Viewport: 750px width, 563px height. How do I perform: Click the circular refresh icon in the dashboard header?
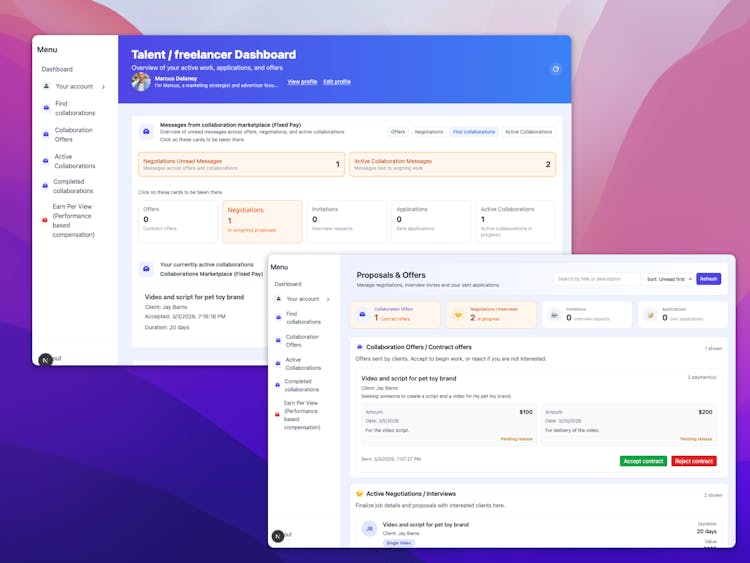pyautogui.click(x=556, y=69)
